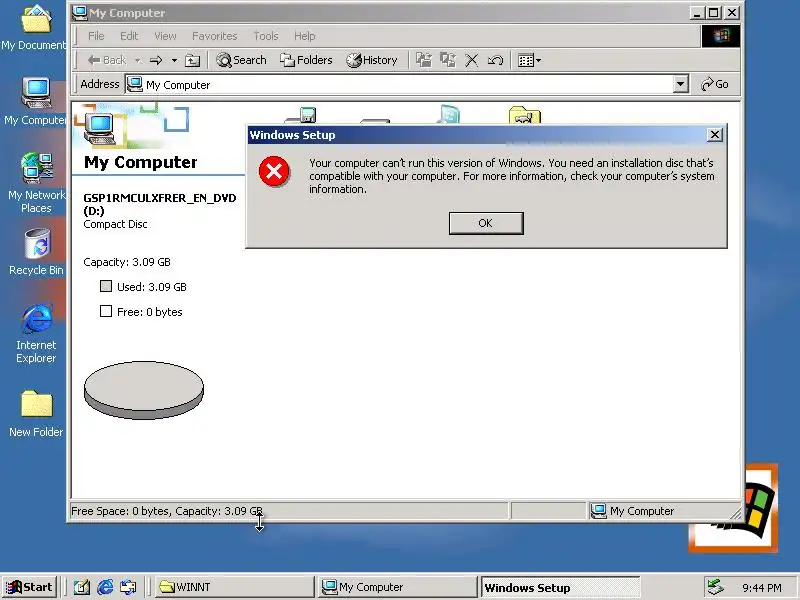Click the Back toolbar button
Viewport: 800px width, 600px height.
(x=107, y=60)
